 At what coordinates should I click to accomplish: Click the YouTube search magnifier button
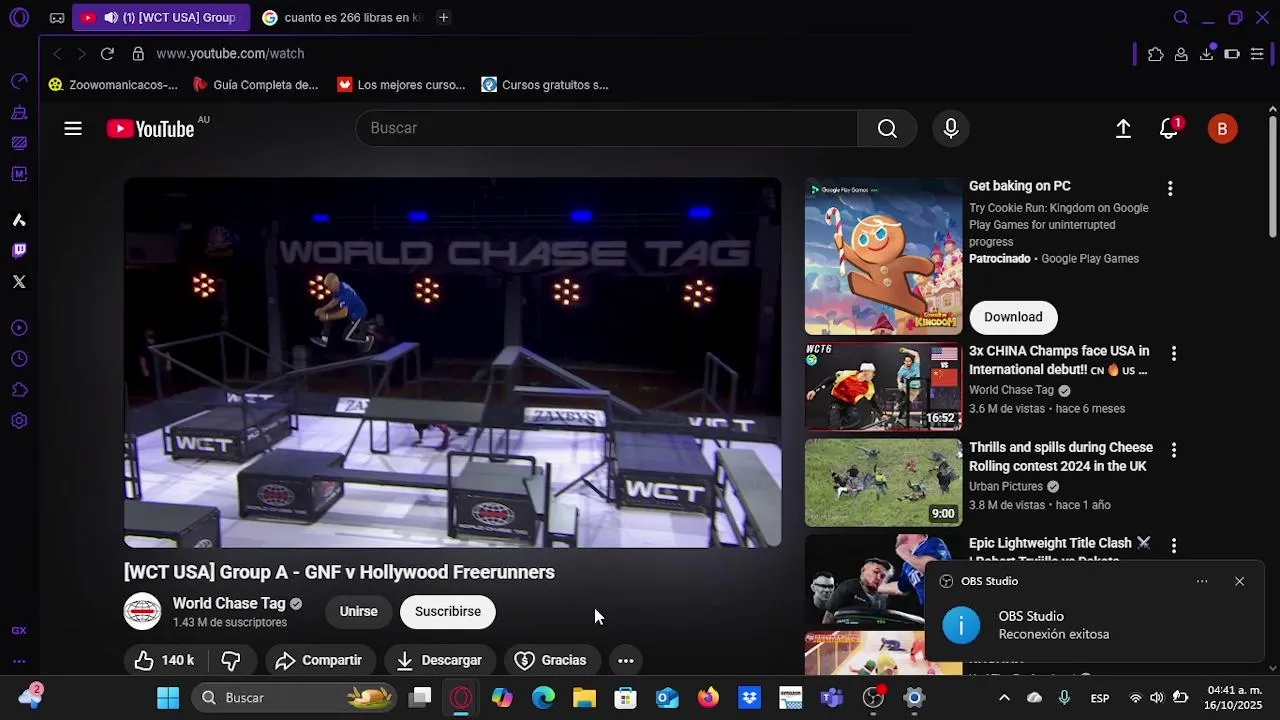[x=887, y=128]
